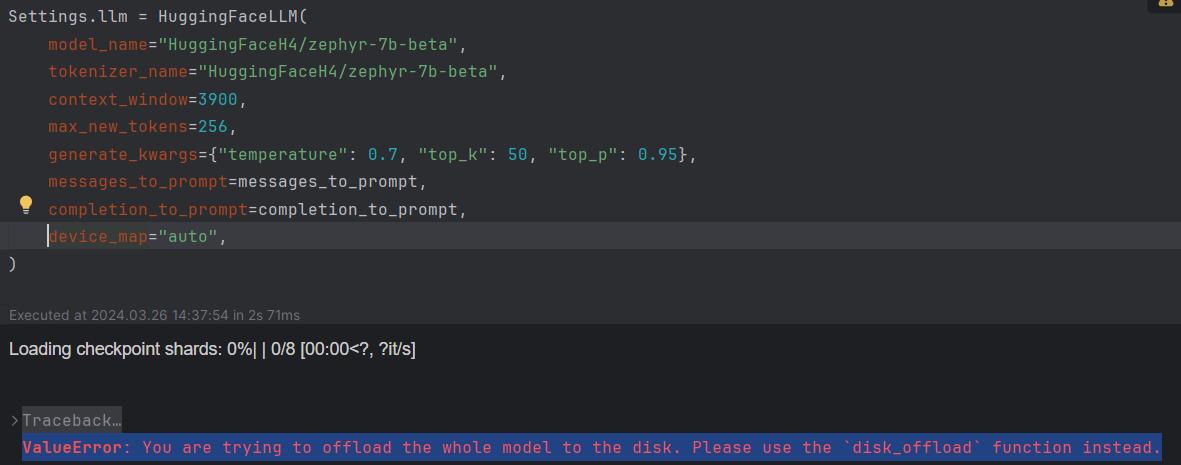Screen dimensions: 1181x465
Task: Click the Executed at timestamp label
Action: tap(154, 315)
